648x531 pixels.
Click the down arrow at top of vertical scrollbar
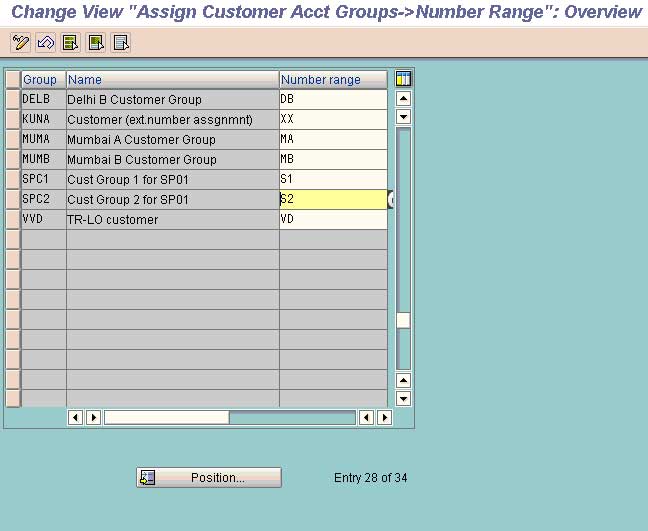pyautogui.click(x=403, y=117)
